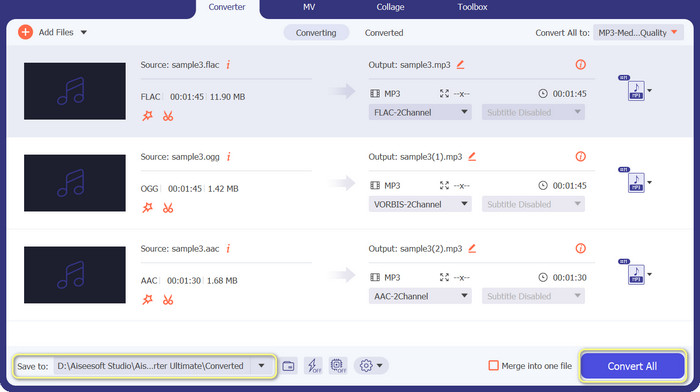Open edit effects star for sample3.aac
Image resolution: width=700 pixels, height=392 pixels.
click(x=147, y=300)
